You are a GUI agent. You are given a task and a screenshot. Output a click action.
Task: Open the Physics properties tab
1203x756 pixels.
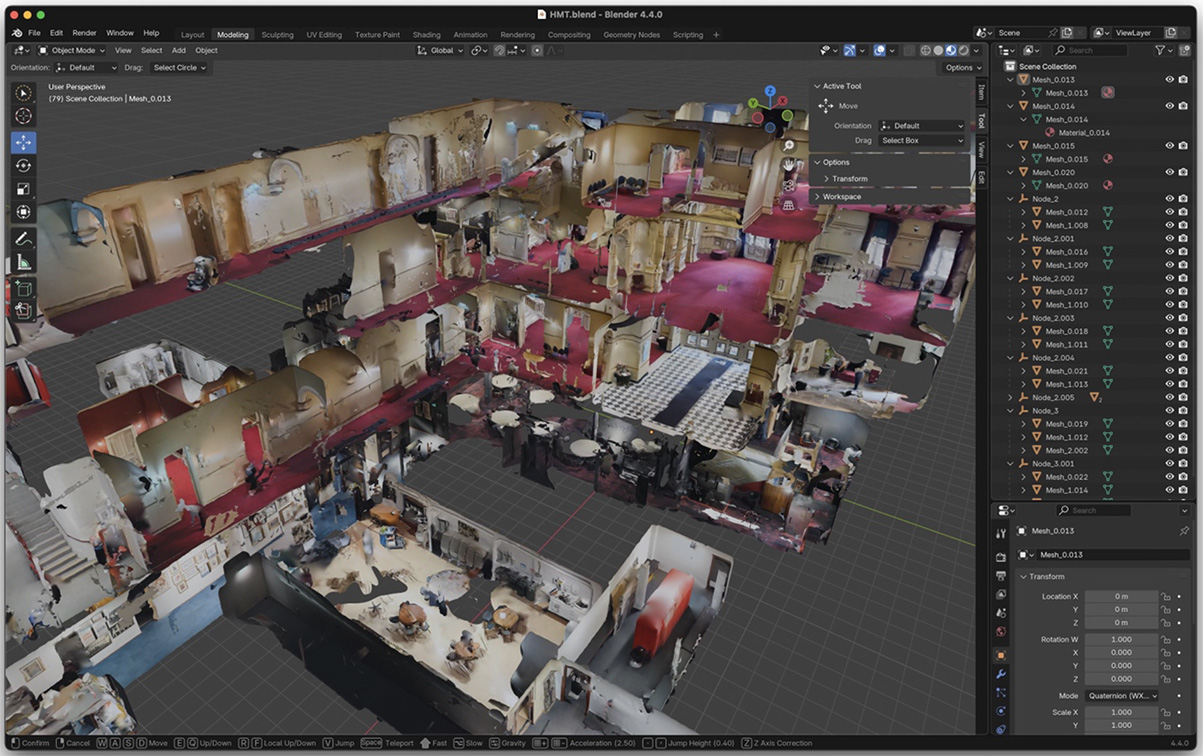(x=1001, y=711)
